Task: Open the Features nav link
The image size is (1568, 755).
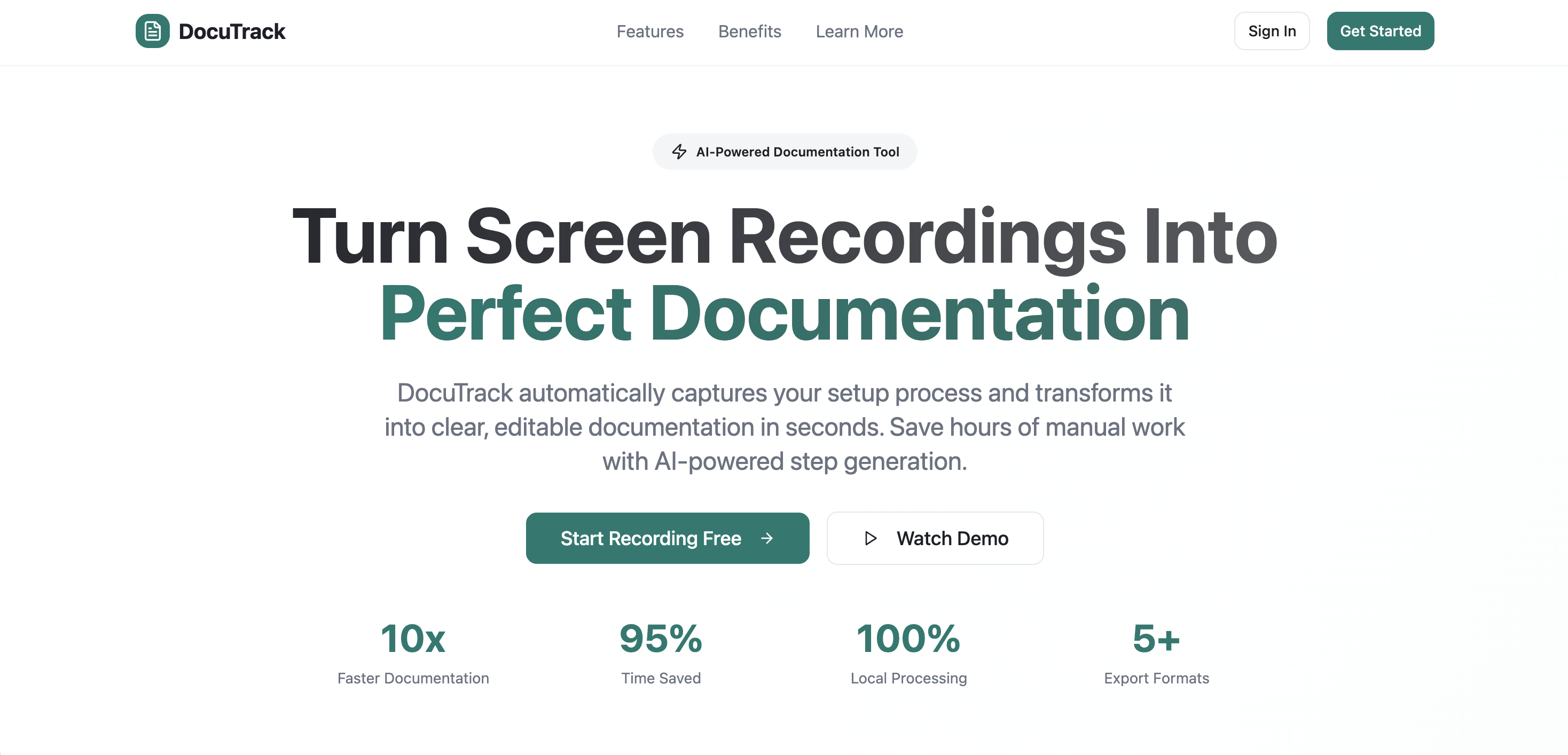Action: (649, 32)
